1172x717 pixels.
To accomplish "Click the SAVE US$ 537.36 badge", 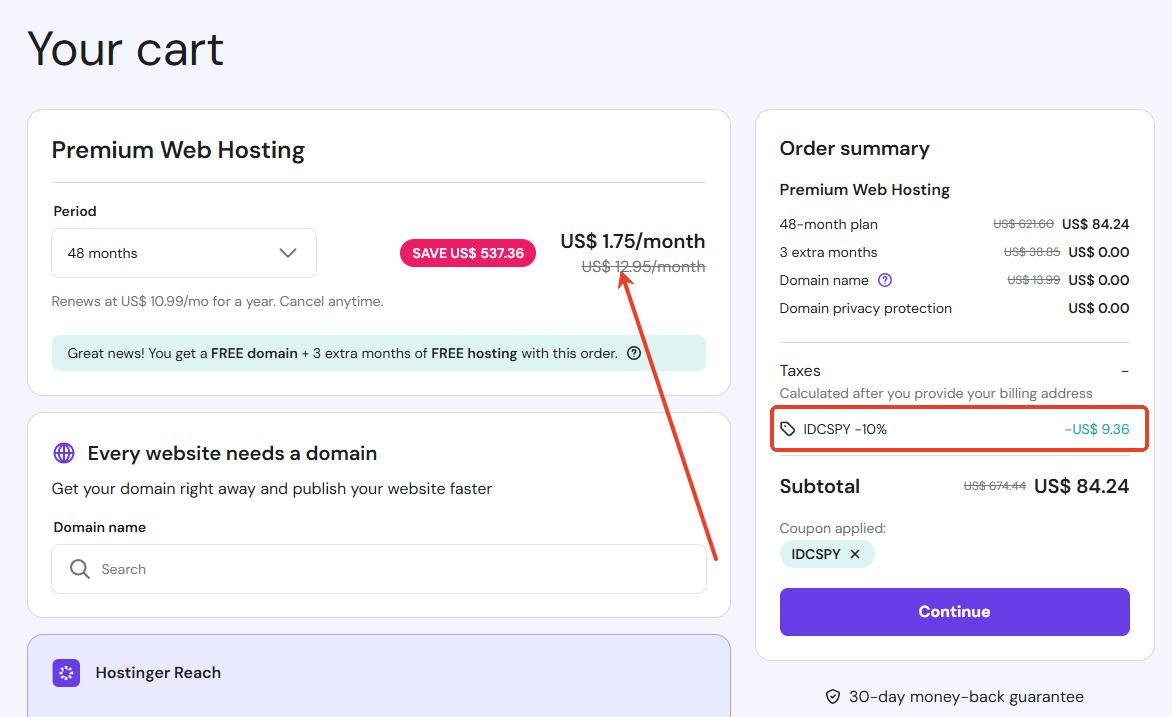I will (468, 253).
